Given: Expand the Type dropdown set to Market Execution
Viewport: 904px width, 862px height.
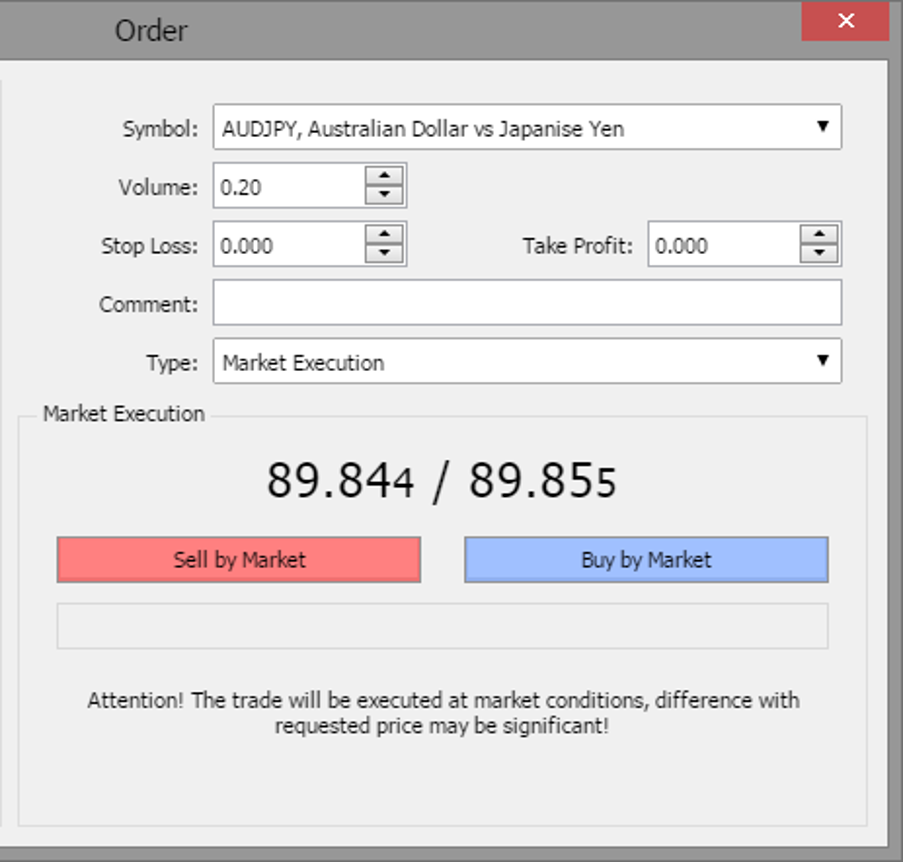Looking at the screenshot, I should (526, 362).
